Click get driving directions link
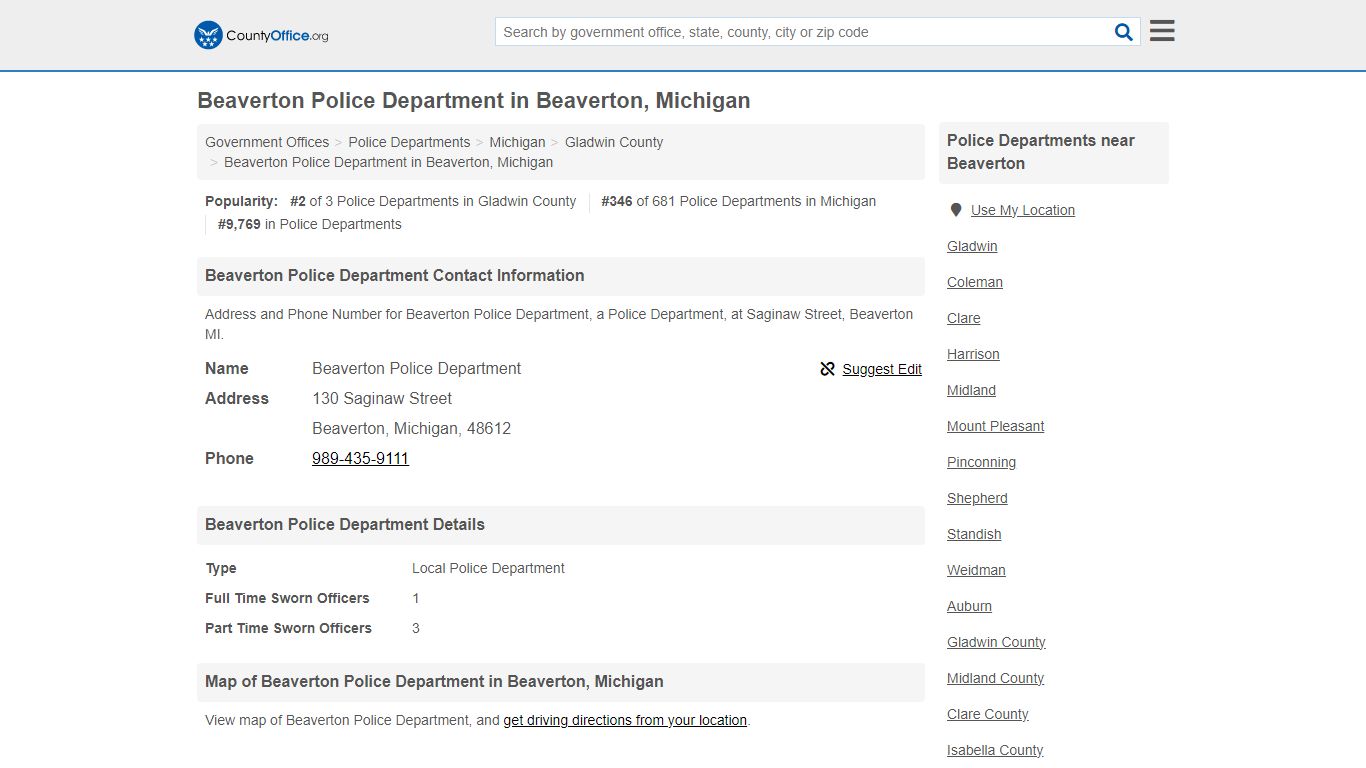 (x=625, y=720)
